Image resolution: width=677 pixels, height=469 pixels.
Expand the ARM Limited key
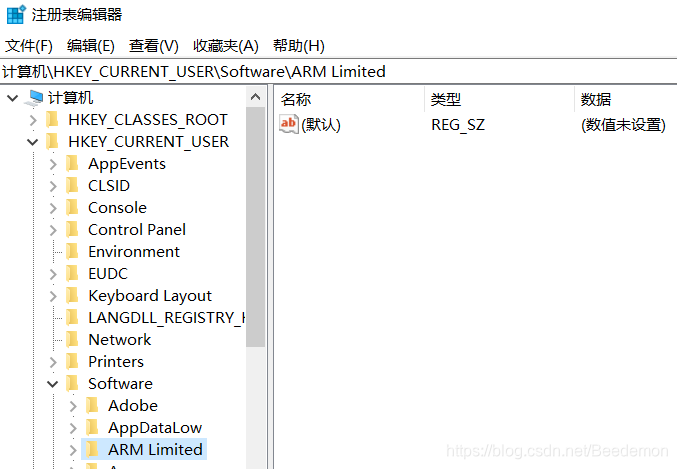click(x=73, y=450)
